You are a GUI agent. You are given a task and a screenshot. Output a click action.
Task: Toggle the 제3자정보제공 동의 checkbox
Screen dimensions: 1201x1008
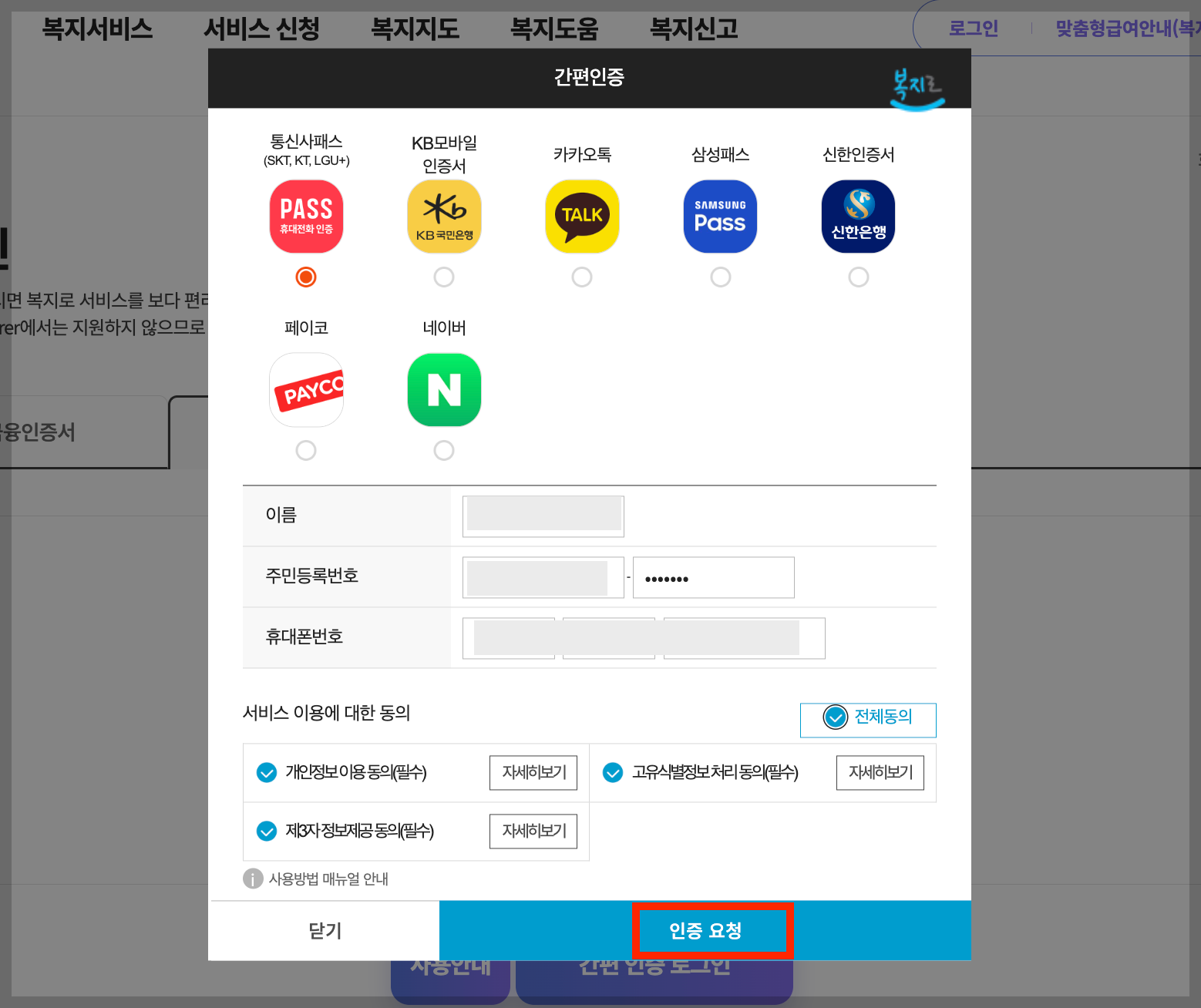click(x=267, y=831)
